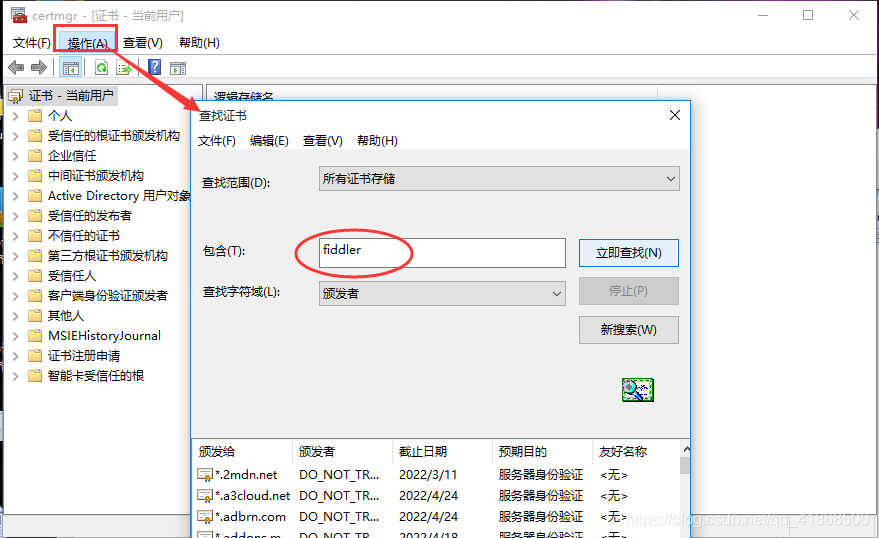Select tree item 客户端身份验证颁发者

pos(108,296)
